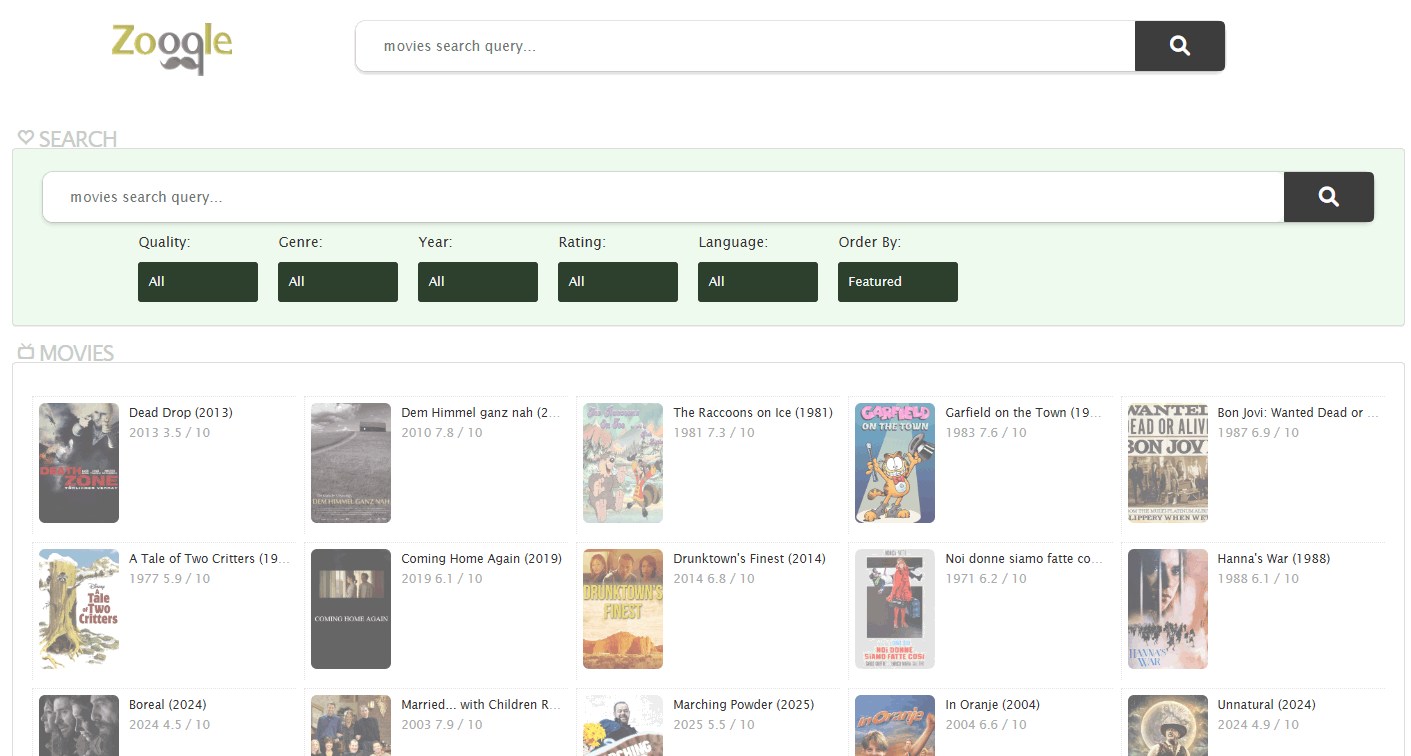Open the Language dropdown
1411x756 pixels.
click(758, 282)
